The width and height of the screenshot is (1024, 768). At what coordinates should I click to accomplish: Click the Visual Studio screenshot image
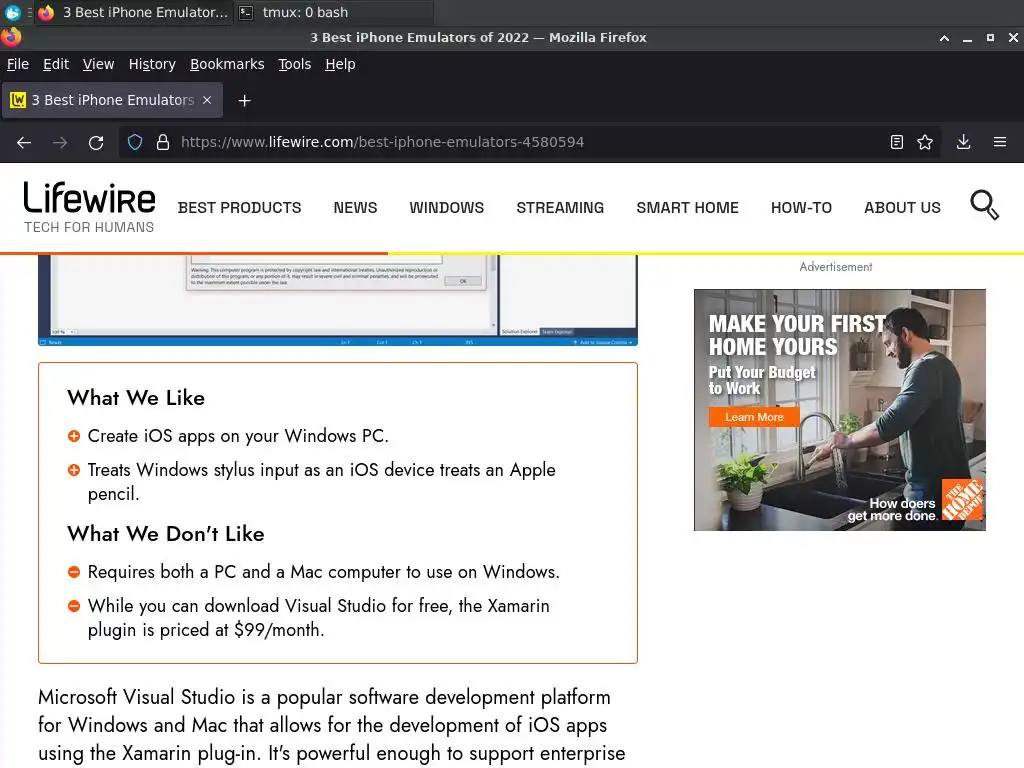(x=338, y=300)
